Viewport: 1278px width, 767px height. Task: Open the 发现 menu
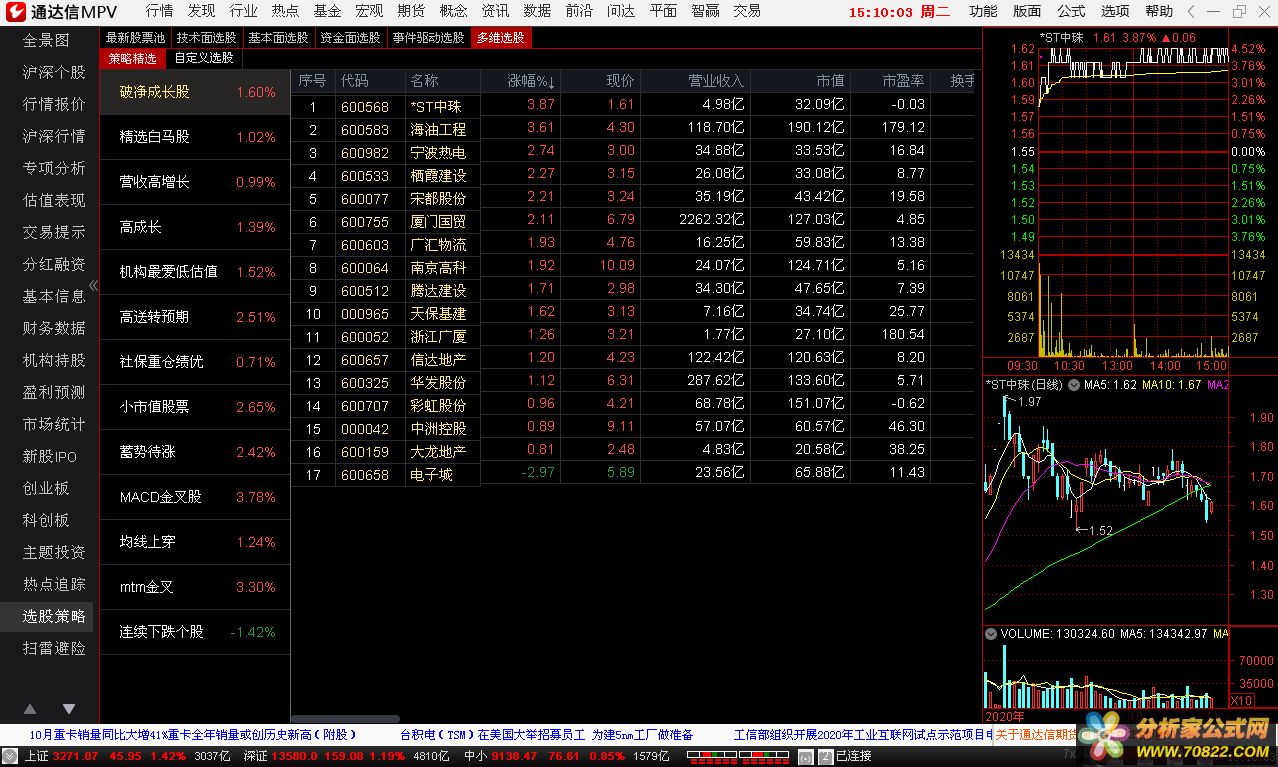point(201,11)
